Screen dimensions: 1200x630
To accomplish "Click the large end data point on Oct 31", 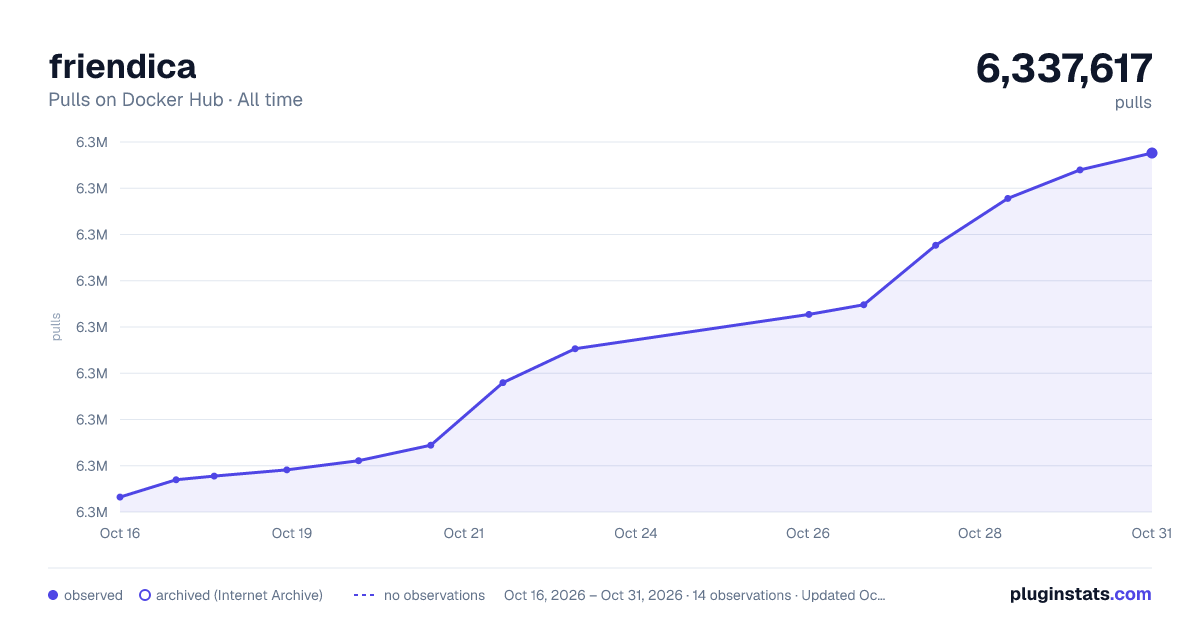I will [1152, 153].
